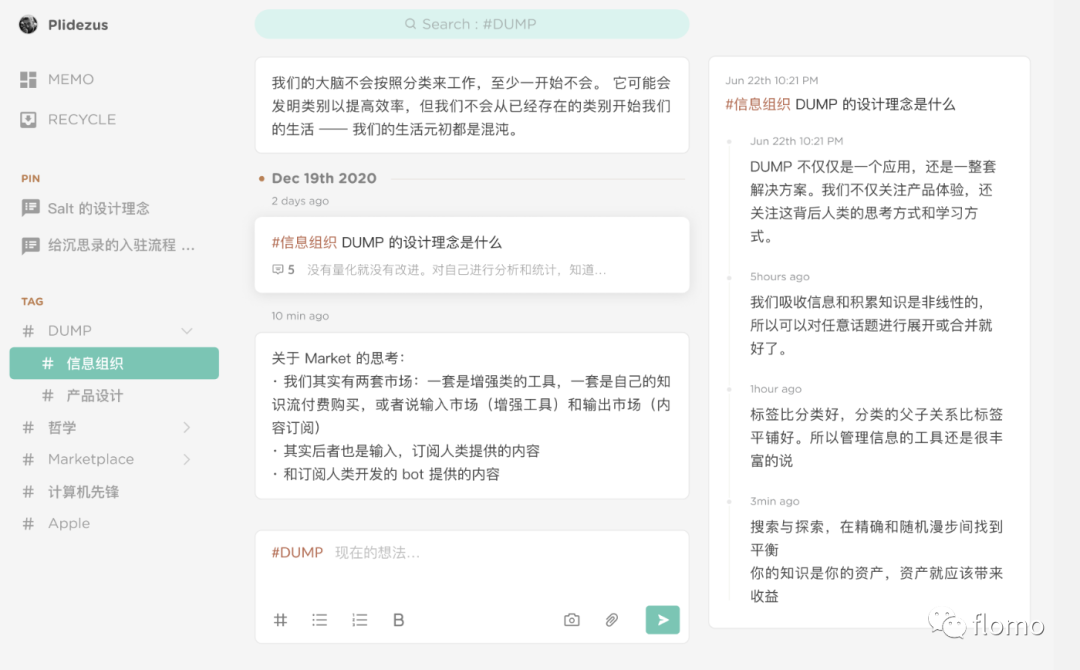Open the memo card about 关于 Market 的思考
The image size is (1080, 670).
[472, 416]
